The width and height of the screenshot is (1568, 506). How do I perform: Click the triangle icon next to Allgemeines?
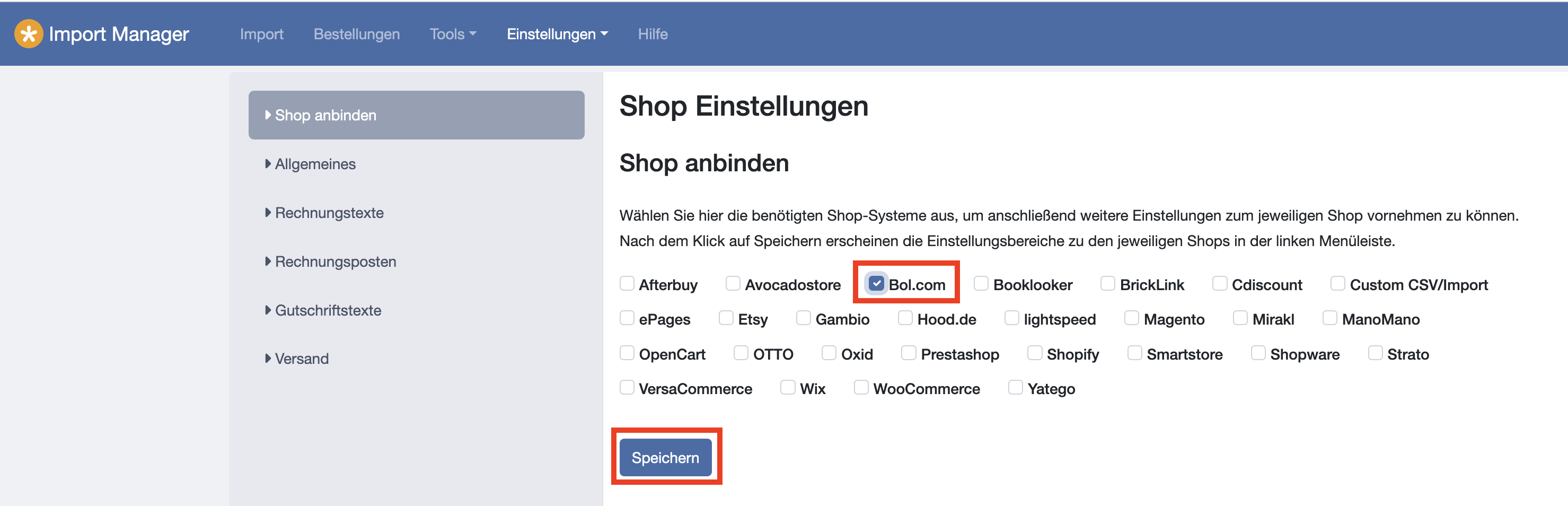(268, 164)
